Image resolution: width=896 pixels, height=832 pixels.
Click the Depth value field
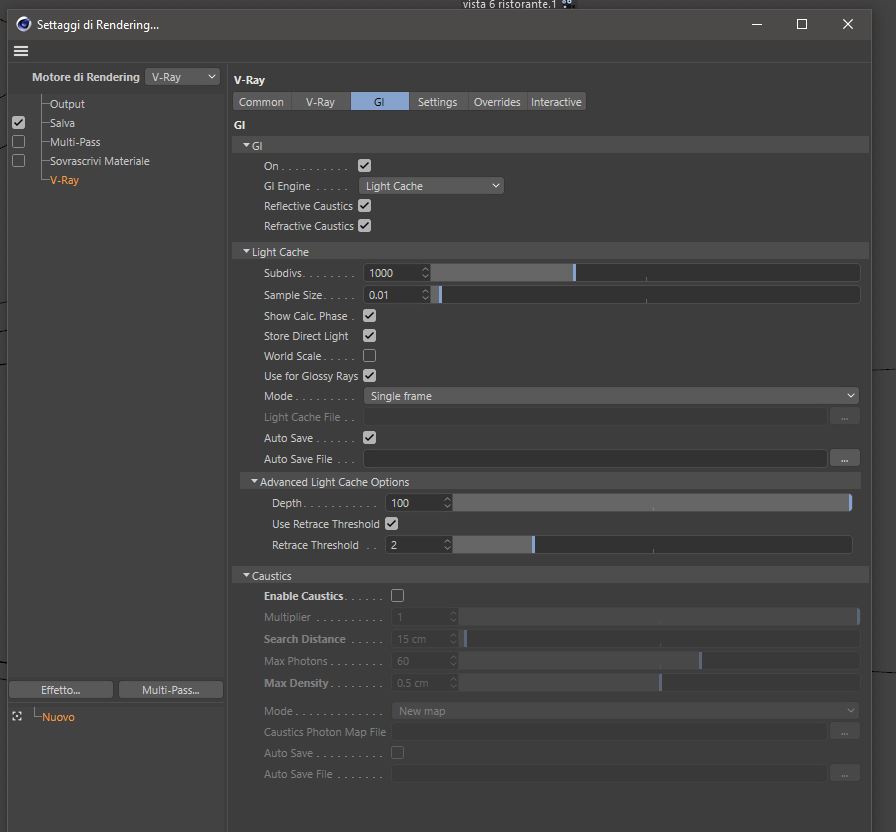pyautogui.click(x=414, y=502)
